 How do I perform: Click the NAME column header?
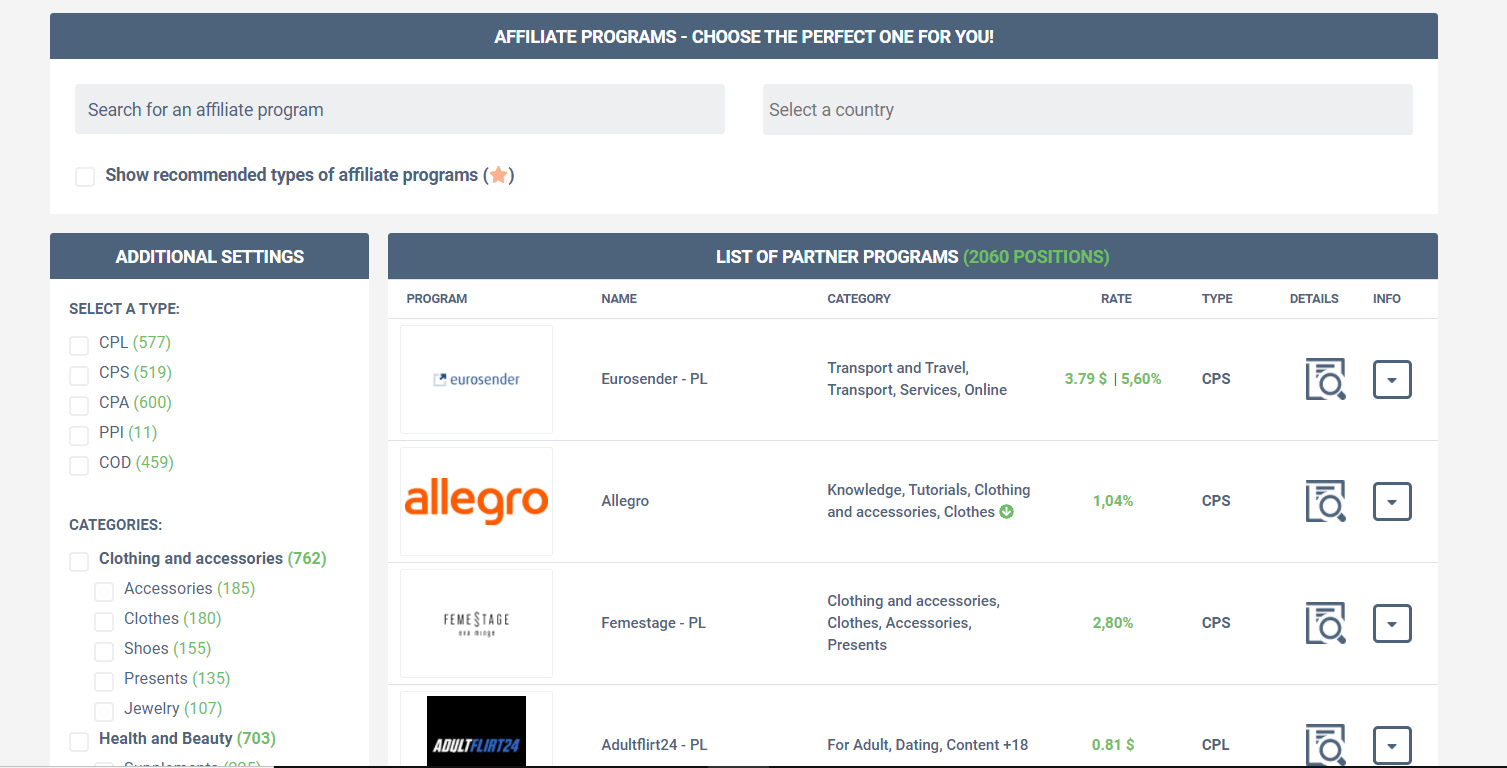(619, 299)
